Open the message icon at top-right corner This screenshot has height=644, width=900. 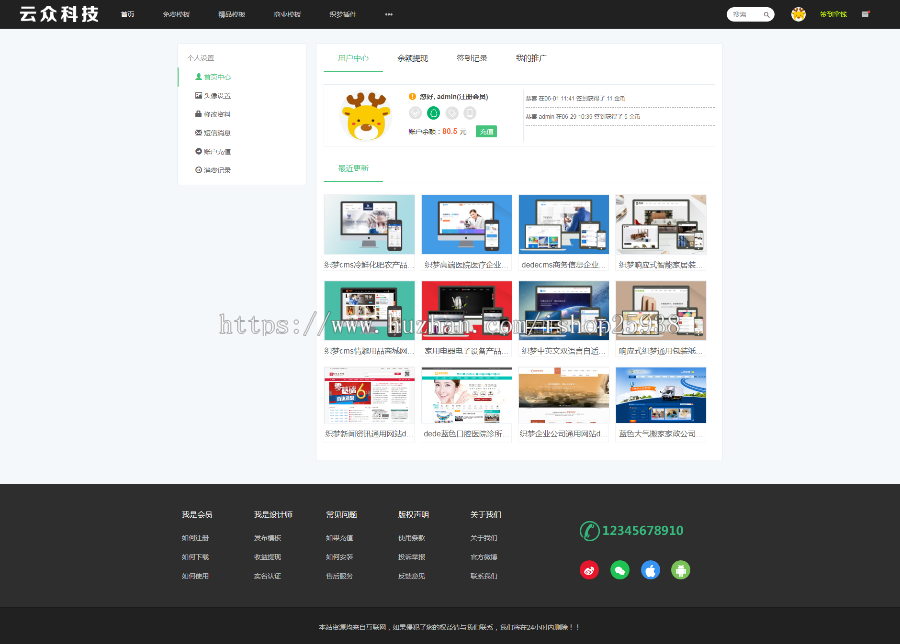[865, 14]
